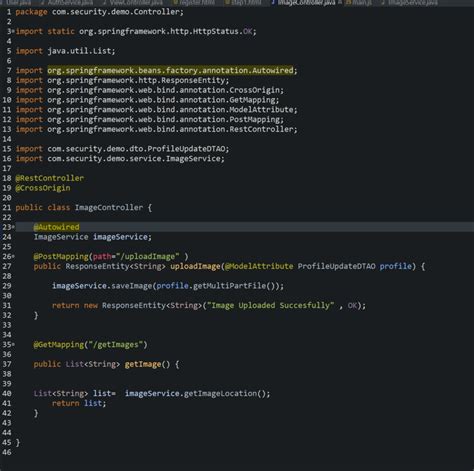Click the 'profile' parameter name on line 27

pyautogui.click(x=396, y=266)
